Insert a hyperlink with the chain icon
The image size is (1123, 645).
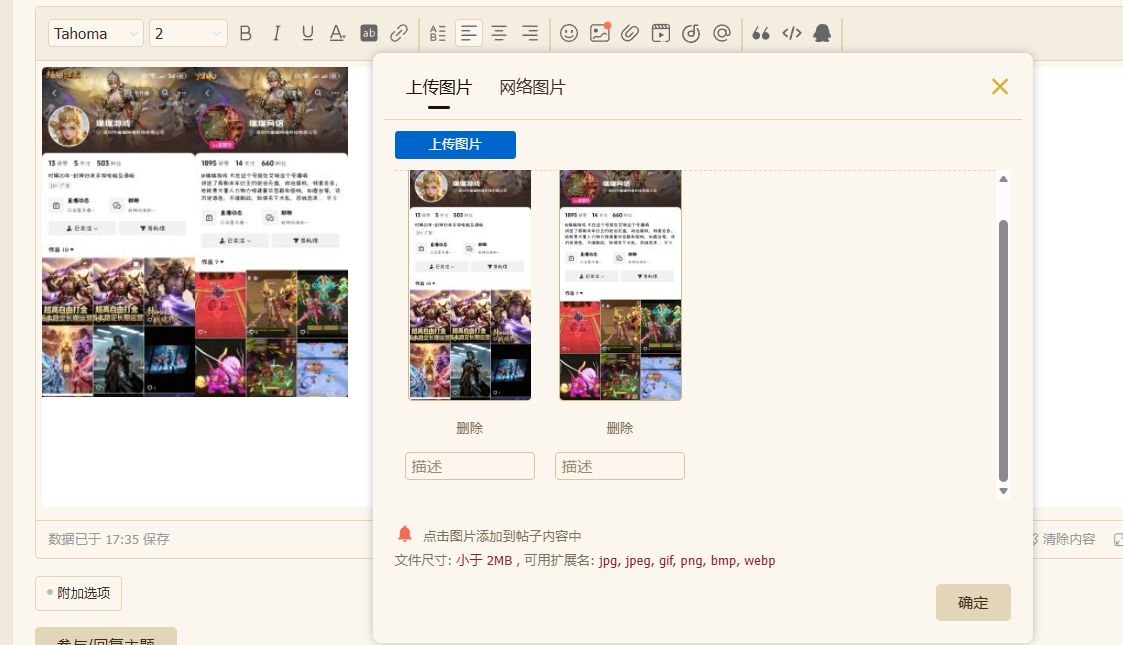click(399, 33)
